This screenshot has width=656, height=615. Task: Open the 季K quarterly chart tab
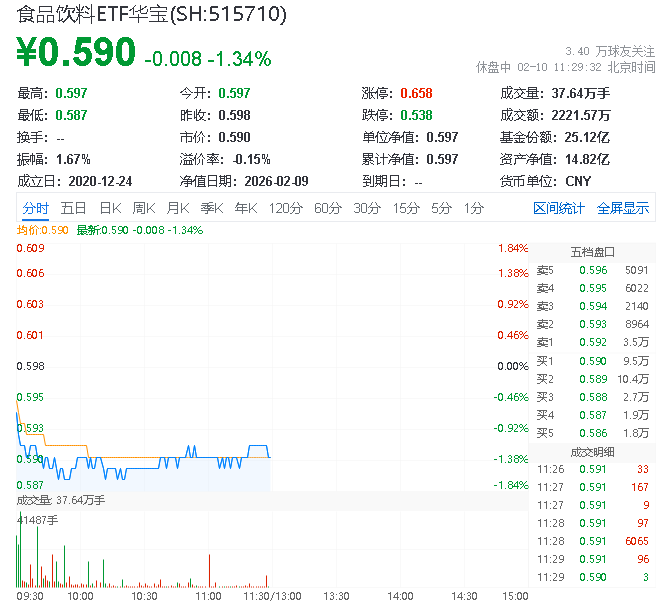coord(211,208)
